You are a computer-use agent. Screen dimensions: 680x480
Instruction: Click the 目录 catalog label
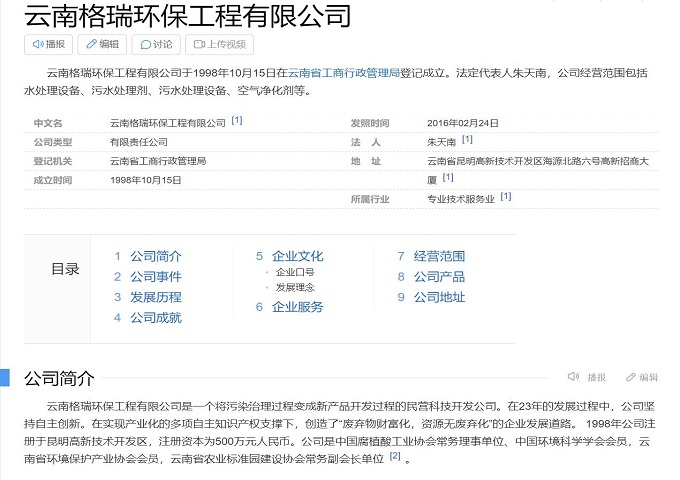click(x=65, y=269)
